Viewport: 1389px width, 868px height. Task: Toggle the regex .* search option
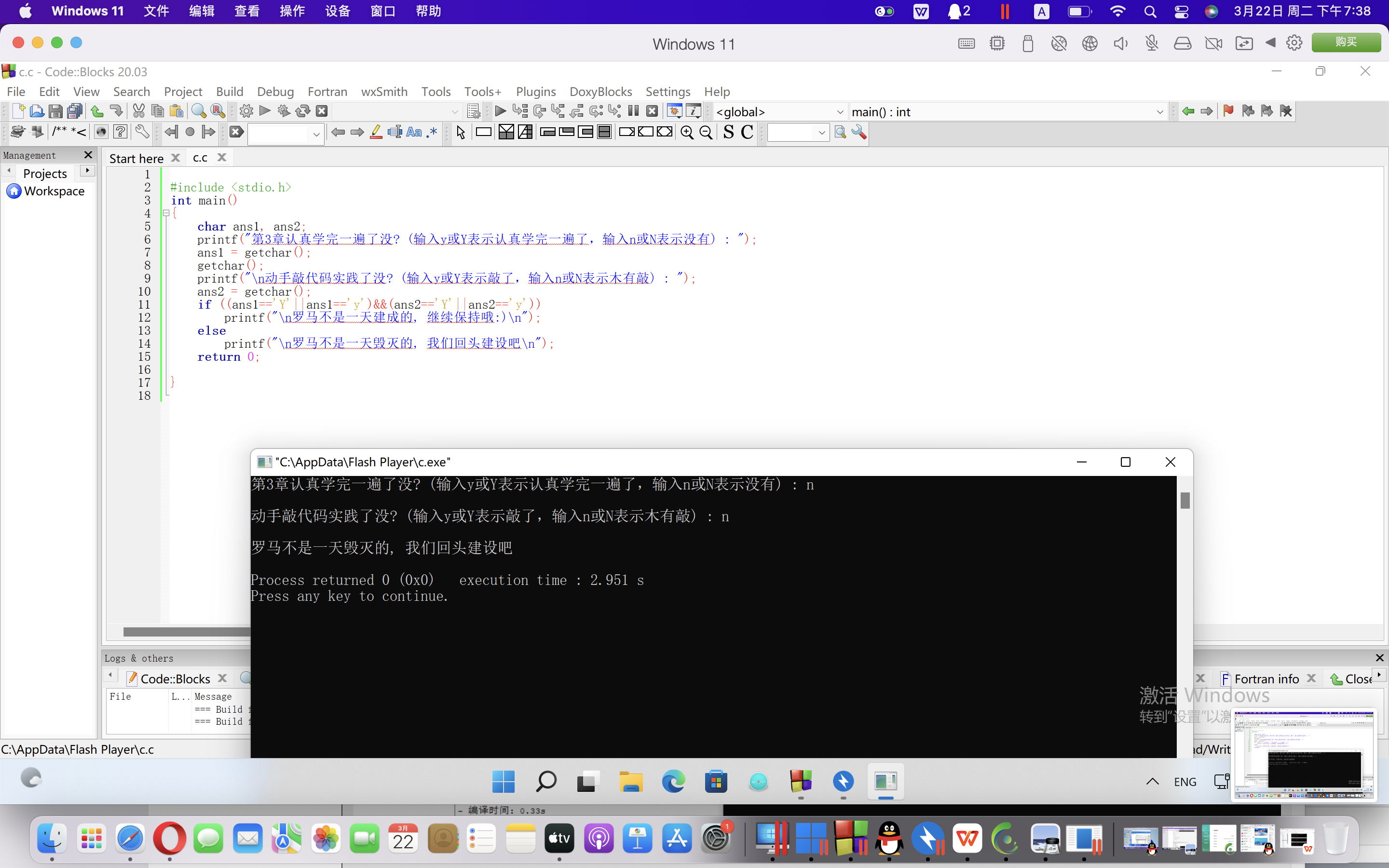pyautogui.click(x=432, y=133)
